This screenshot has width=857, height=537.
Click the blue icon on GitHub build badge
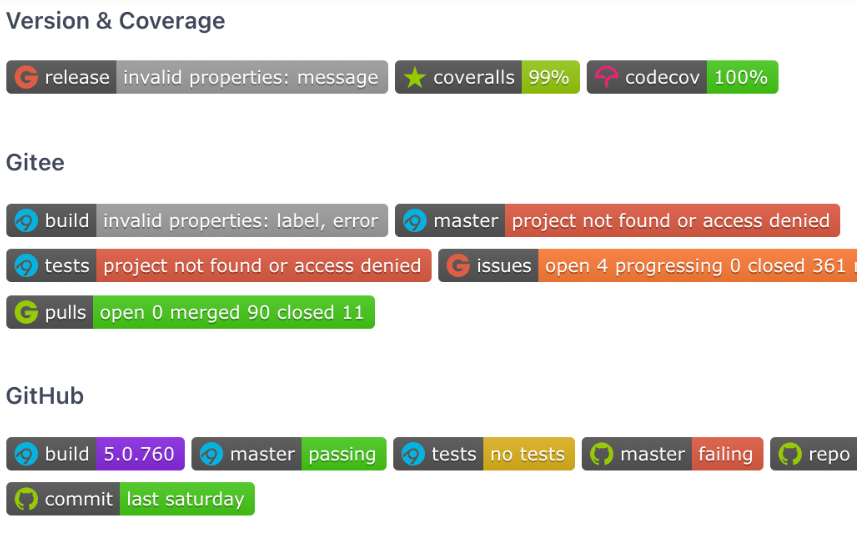pyautogui.click(x=26, y=454)
